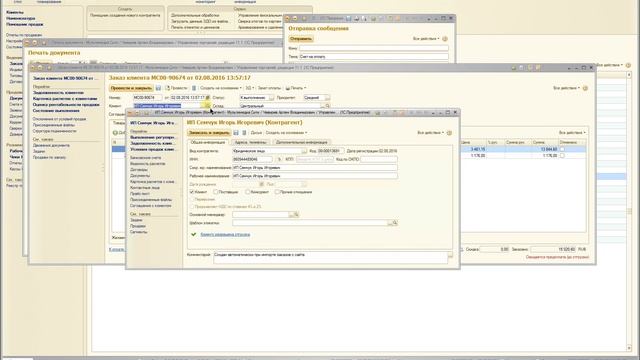Click the list icon next to contractor save icon

244,133
